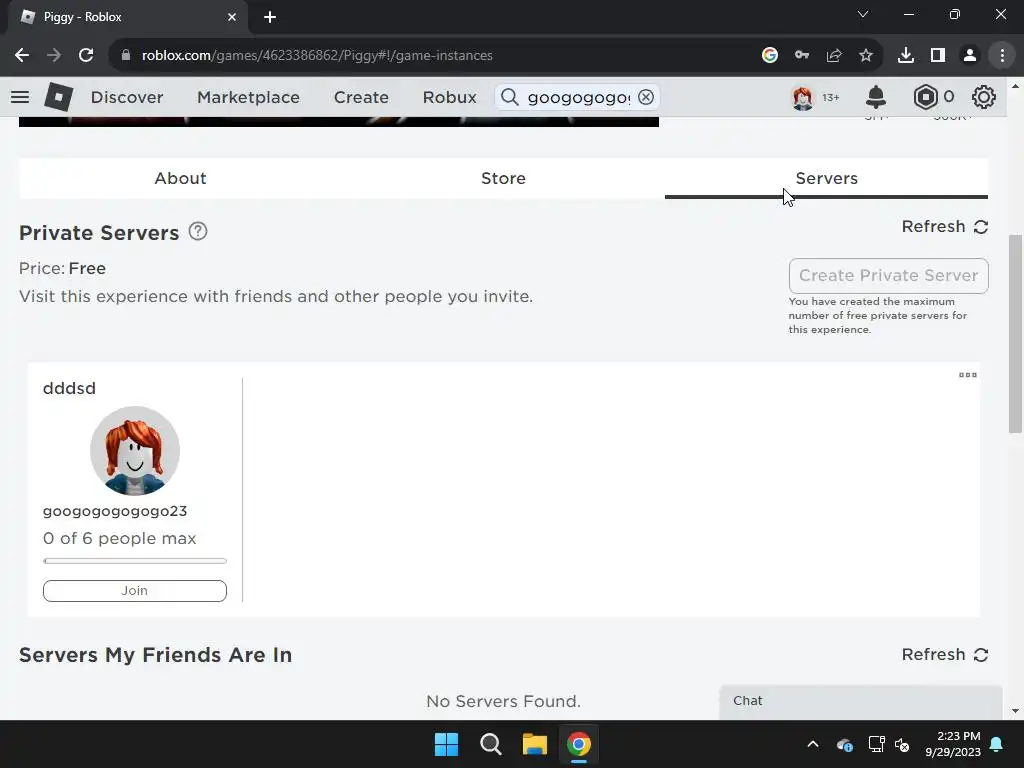Open the Roblox settings gear
This screenshot has height=768, width=1024.
point(984,97)
